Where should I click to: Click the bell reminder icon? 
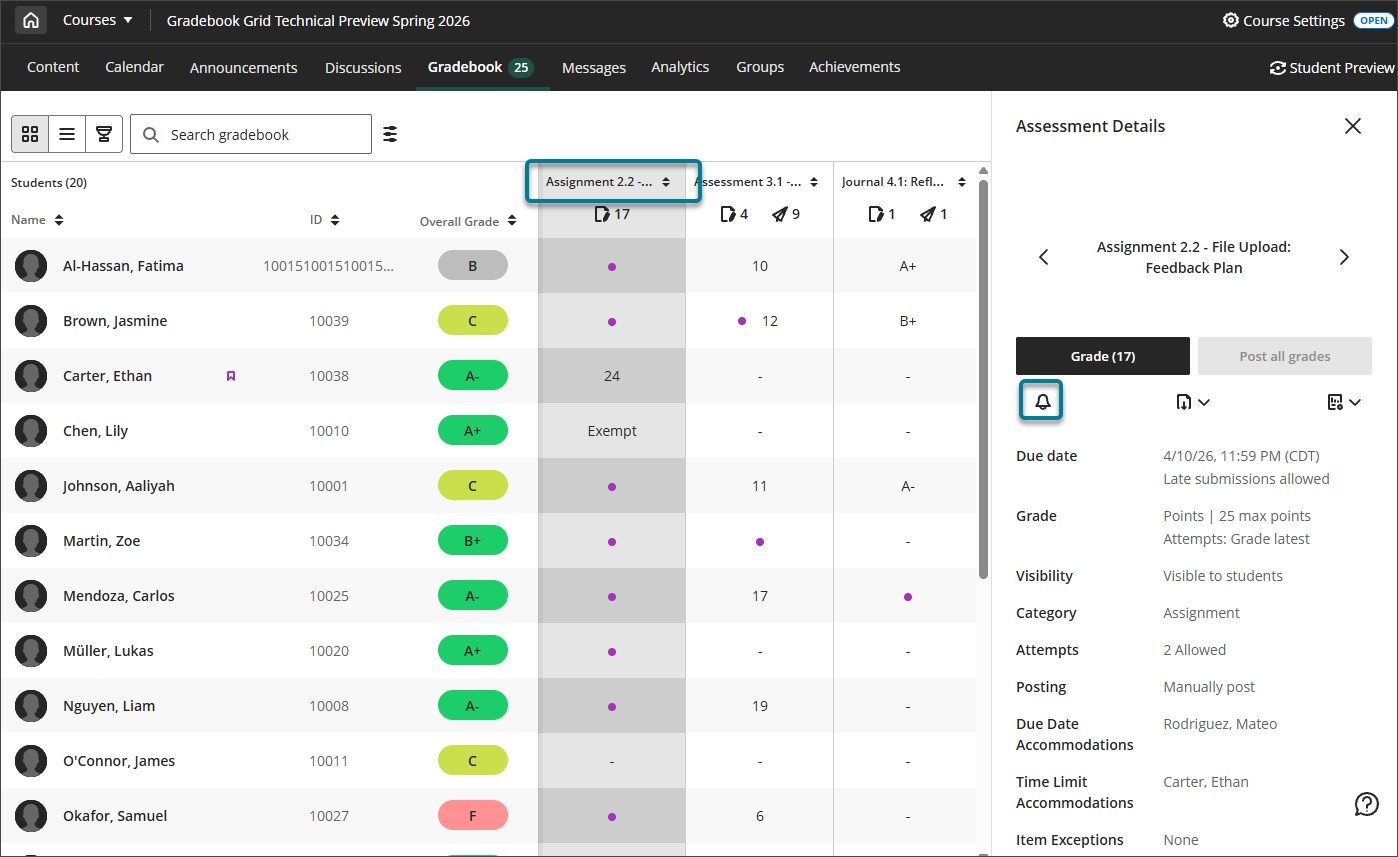[x=1043, y=401]
